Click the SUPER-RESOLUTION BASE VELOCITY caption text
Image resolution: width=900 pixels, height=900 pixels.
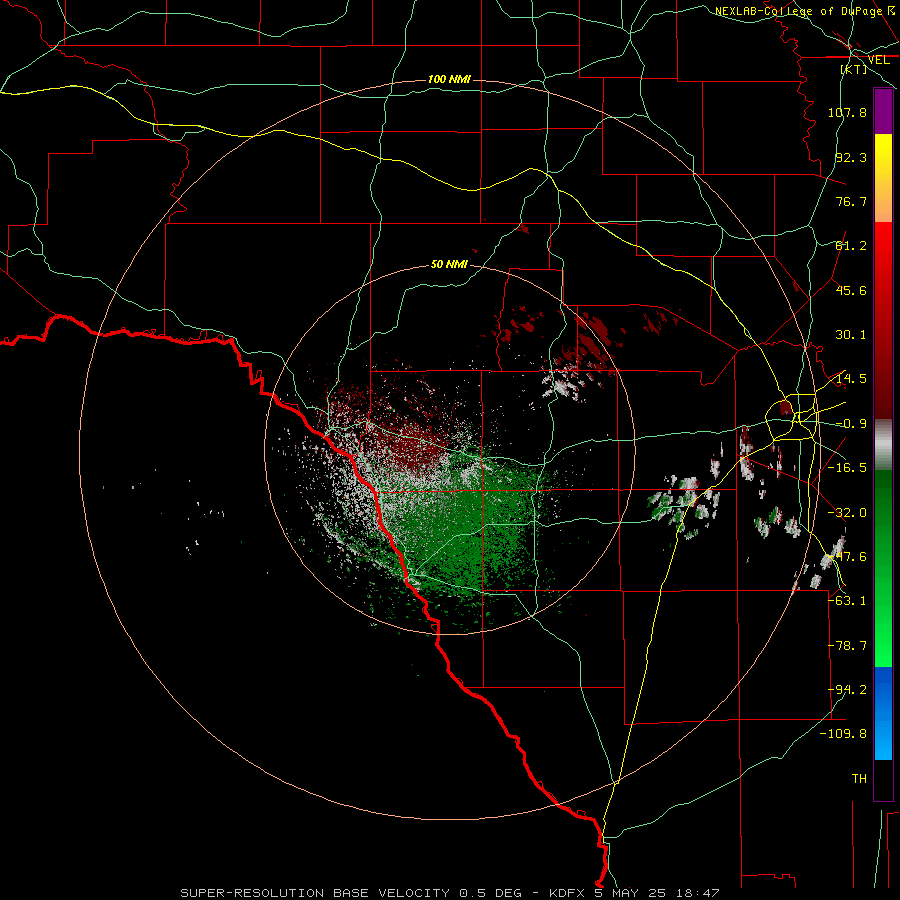[x=315, y=893]
